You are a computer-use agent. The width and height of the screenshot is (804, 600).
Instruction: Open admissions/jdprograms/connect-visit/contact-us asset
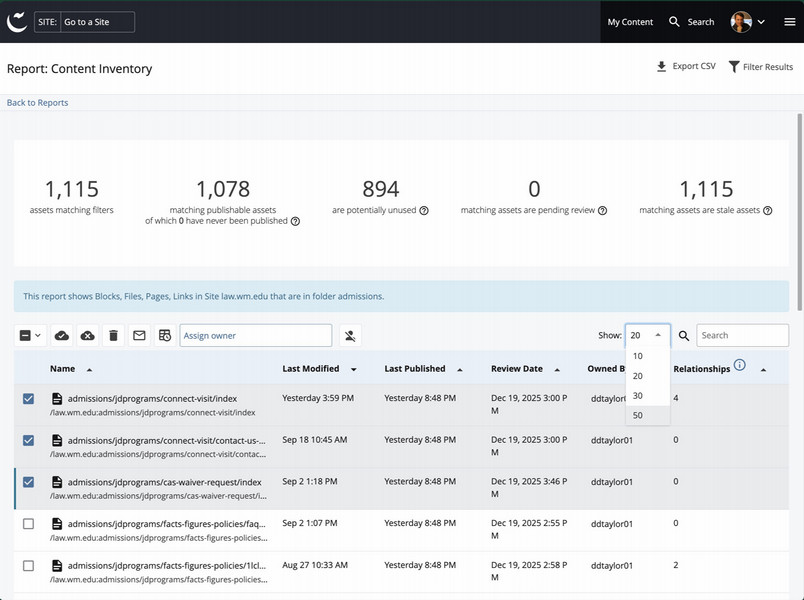click(x=167, y=440)
